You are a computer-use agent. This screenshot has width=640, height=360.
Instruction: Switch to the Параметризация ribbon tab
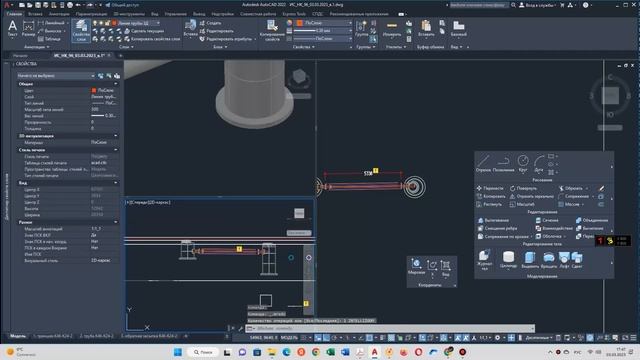point(91,14)
